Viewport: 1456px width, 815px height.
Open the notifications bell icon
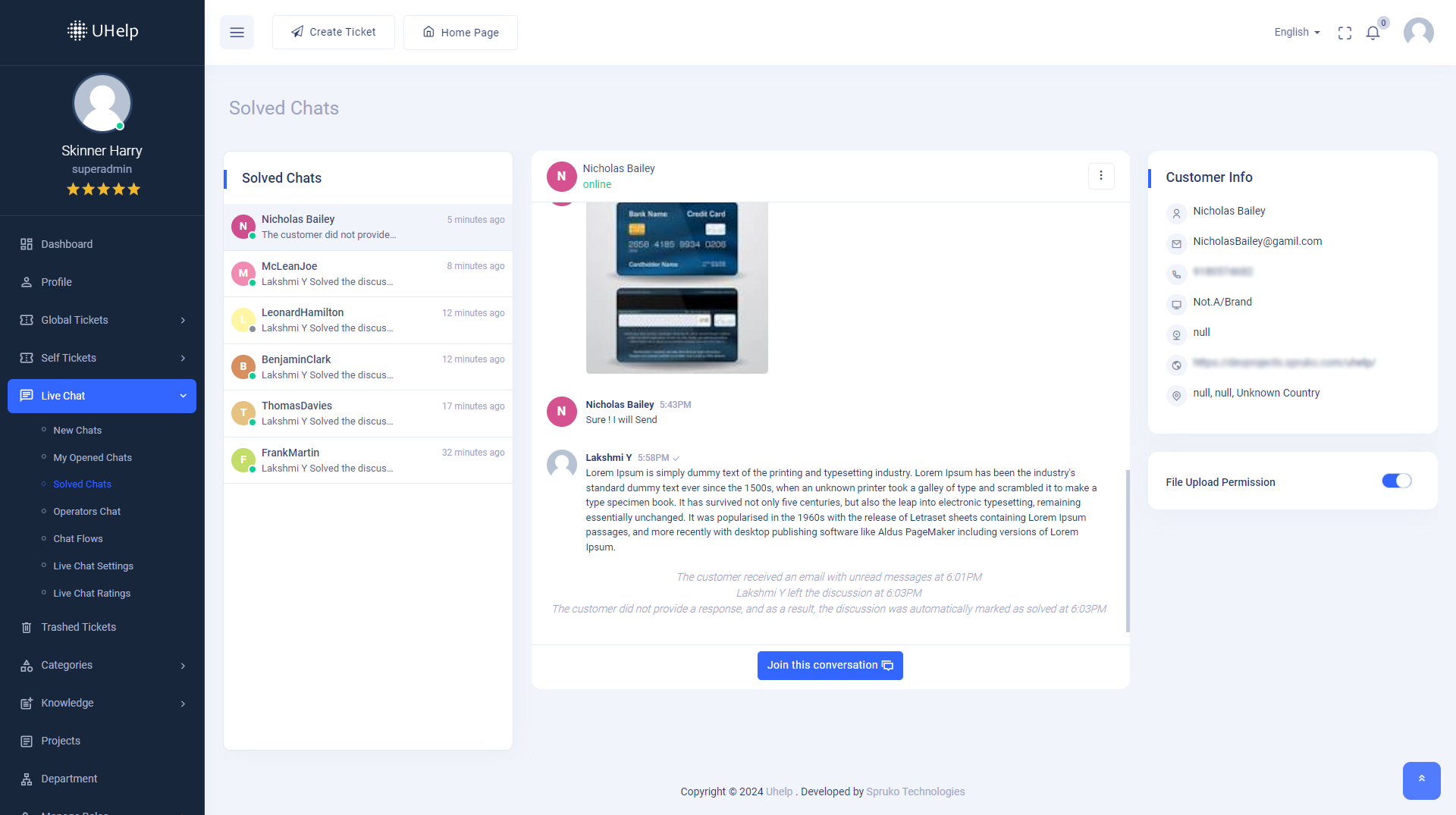coord(1373,33)
